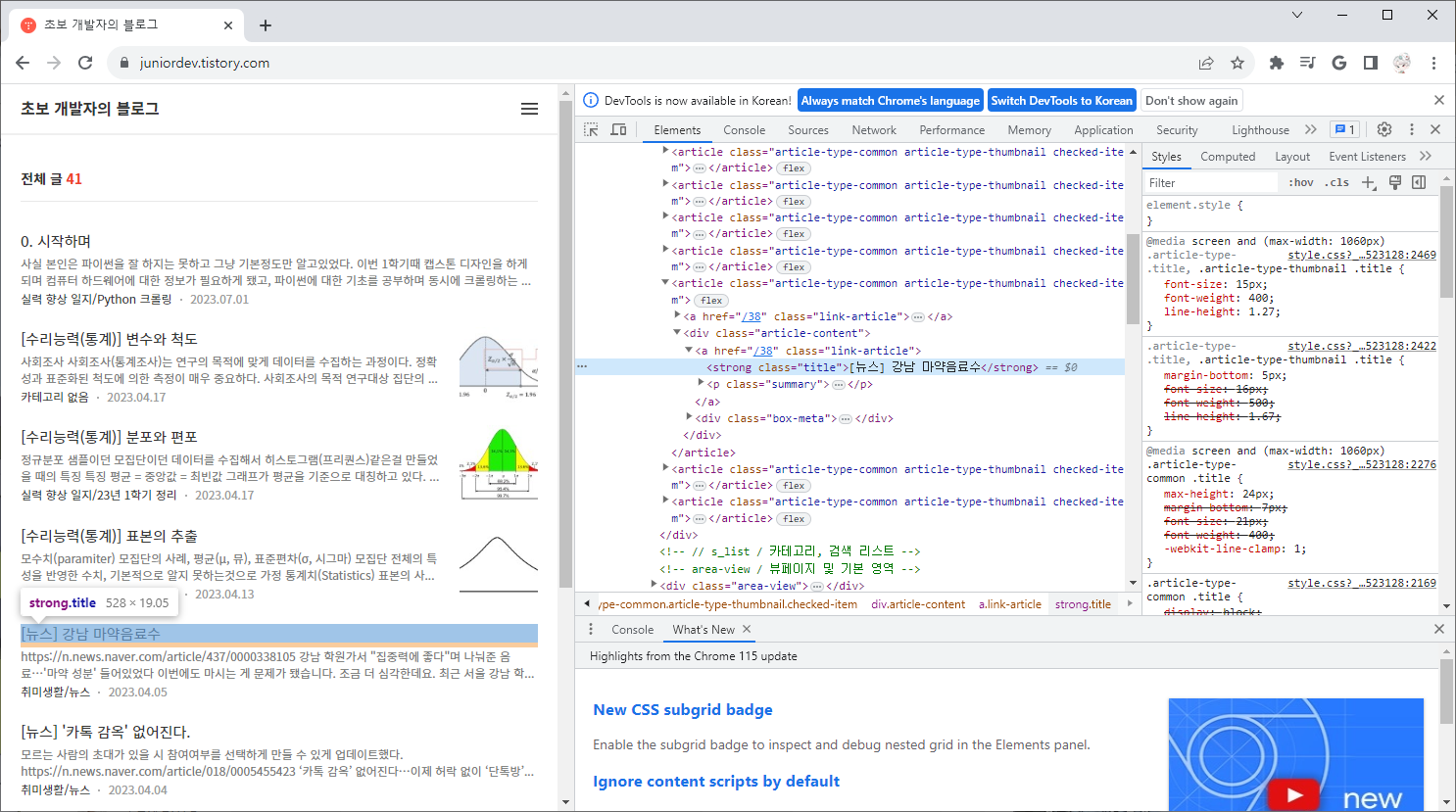1456x812 pixels.
Task: Dismiss the DevTools language info bar
Action: point(1439,100)
